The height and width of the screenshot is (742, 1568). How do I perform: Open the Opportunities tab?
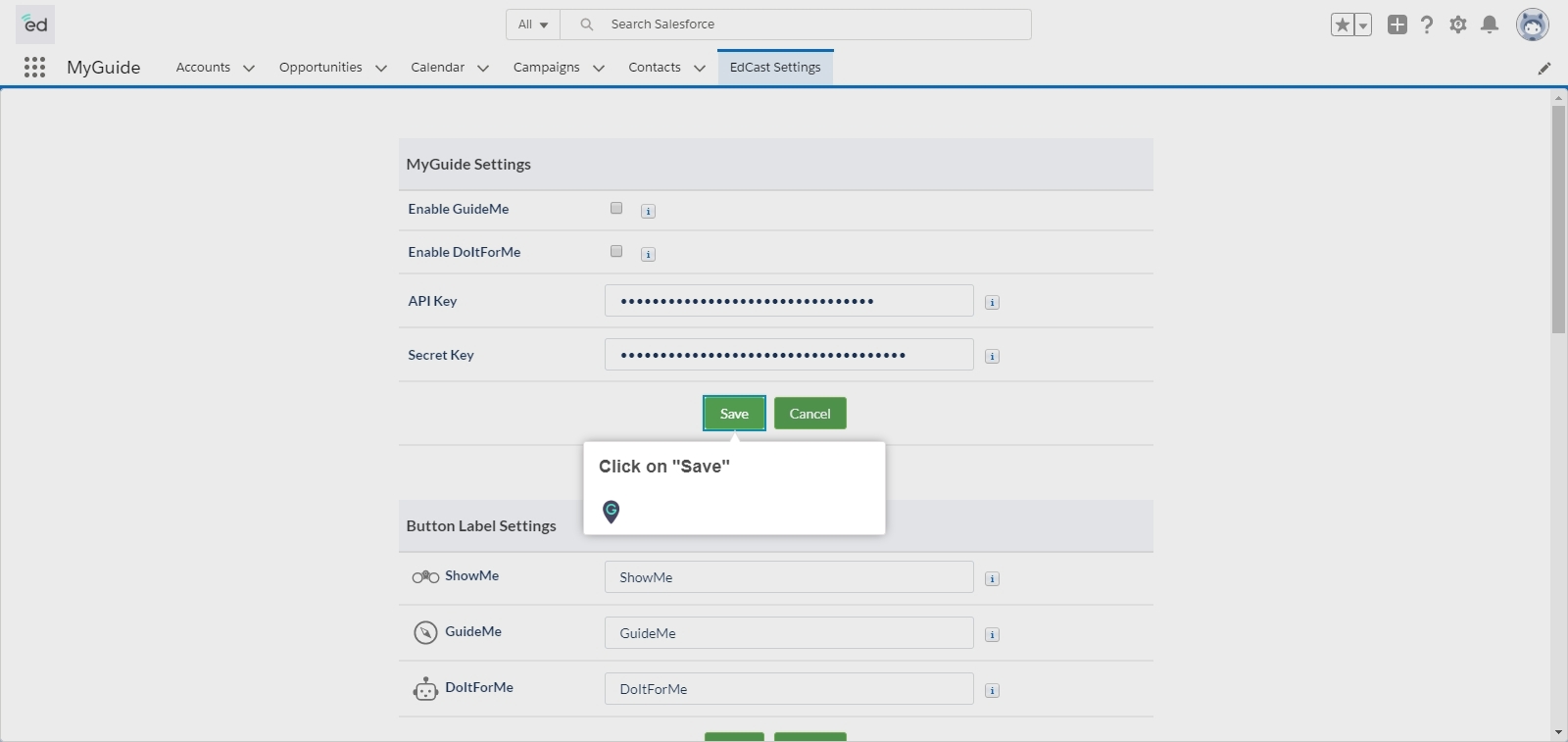[x=320, y=67]
